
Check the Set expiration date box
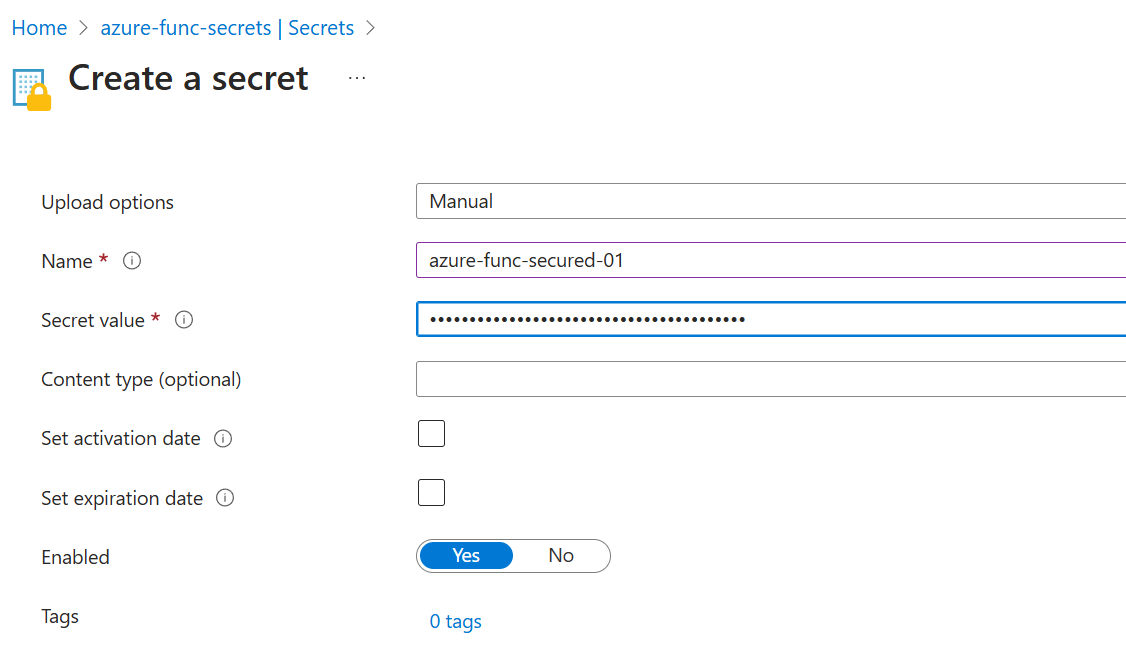click(431, 493)
